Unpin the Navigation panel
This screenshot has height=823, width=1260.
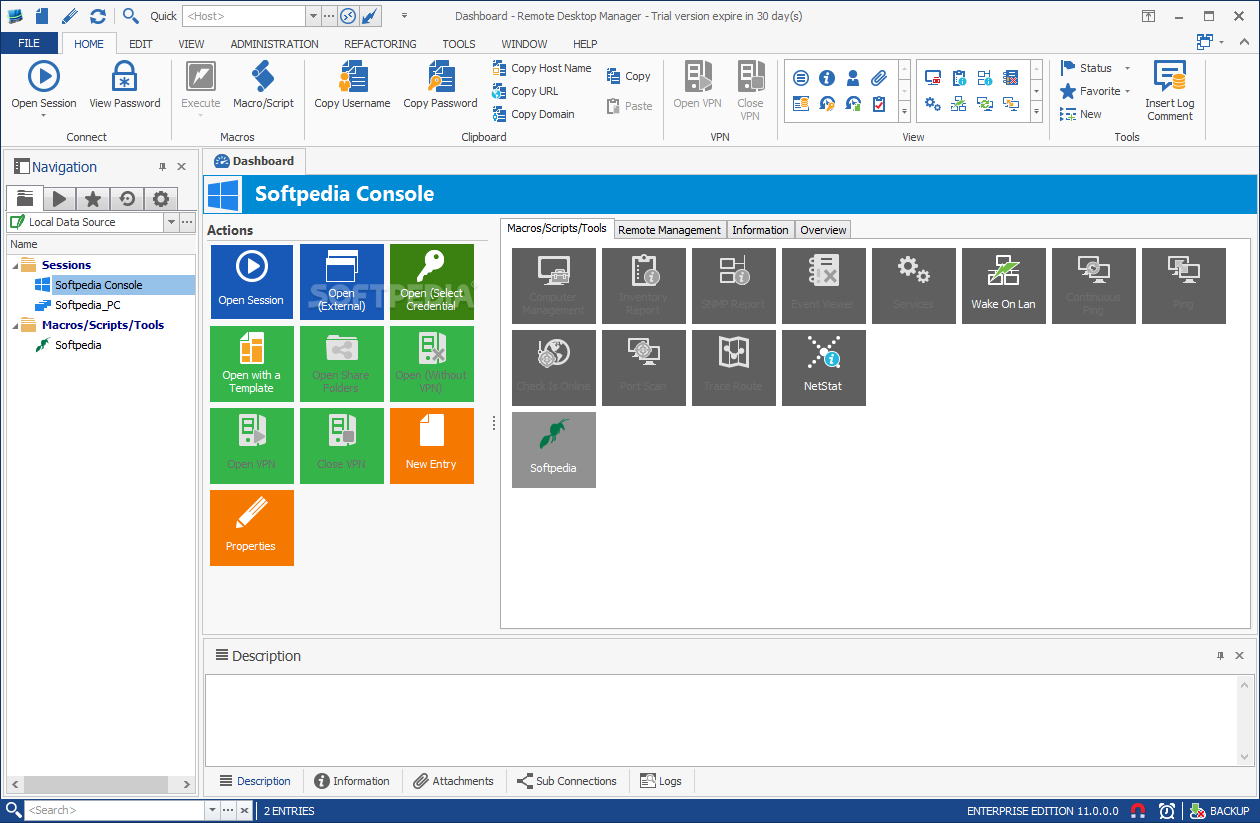164,166
